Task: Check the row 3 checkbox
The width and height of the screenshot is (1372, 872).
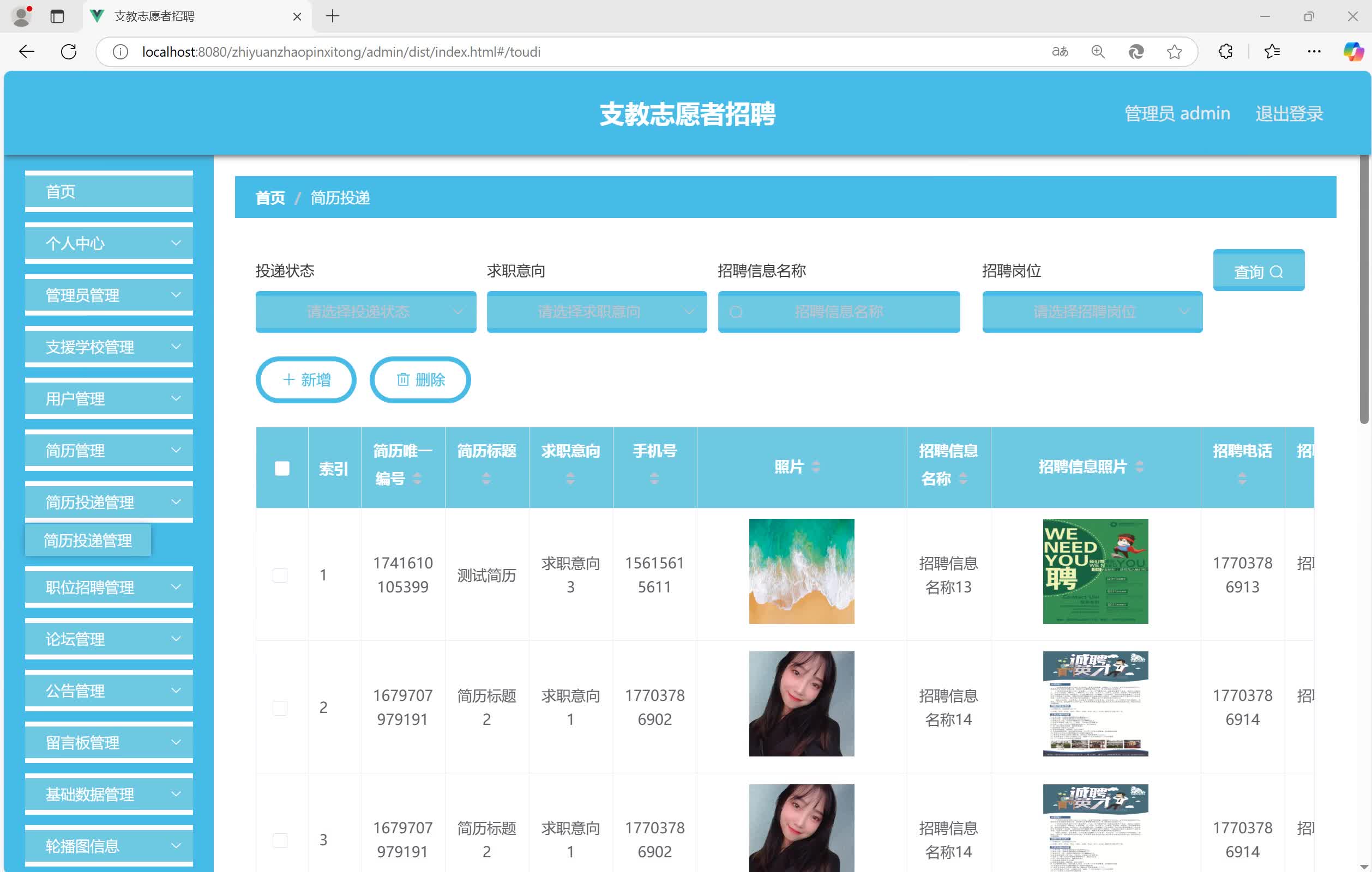Action: 280,840
